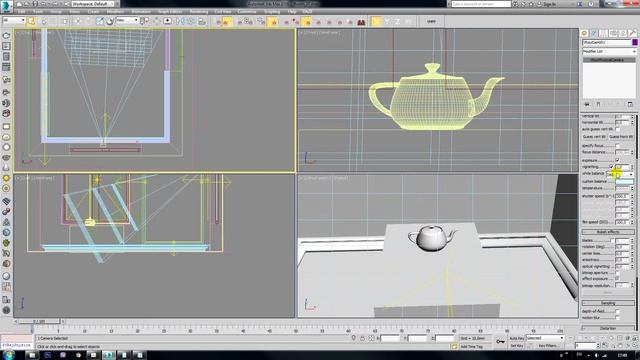640x360 pixels.
Task: Open the Create tab of the command panel
Action: click(584, 33)
